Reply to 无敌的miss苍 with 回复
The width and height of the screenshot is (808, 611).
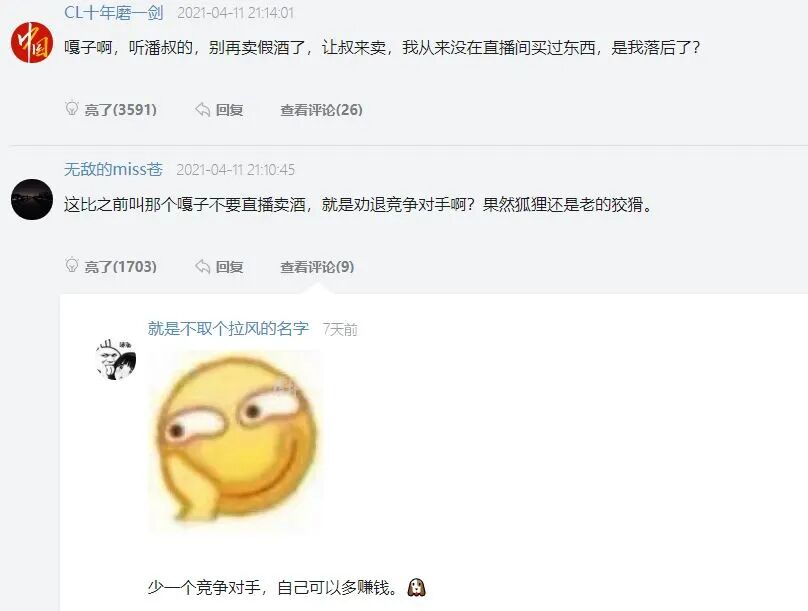coord(219,267)
